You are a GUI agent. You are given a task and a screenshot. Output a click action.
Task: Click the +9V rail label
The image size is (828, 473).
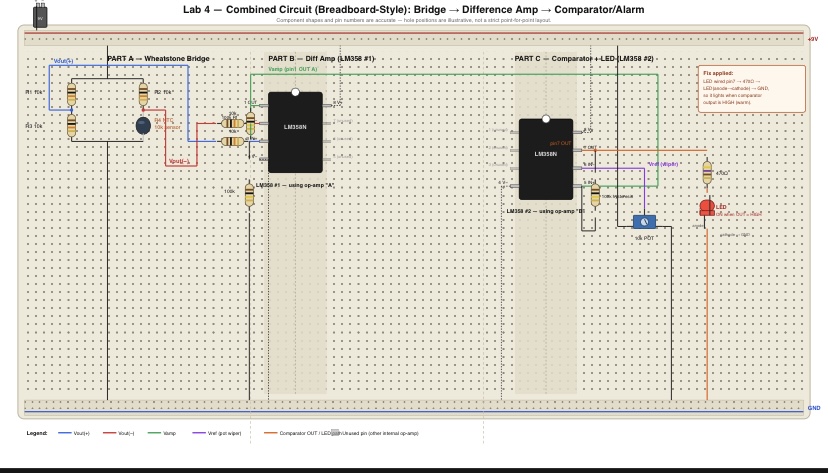click(813, 39)
